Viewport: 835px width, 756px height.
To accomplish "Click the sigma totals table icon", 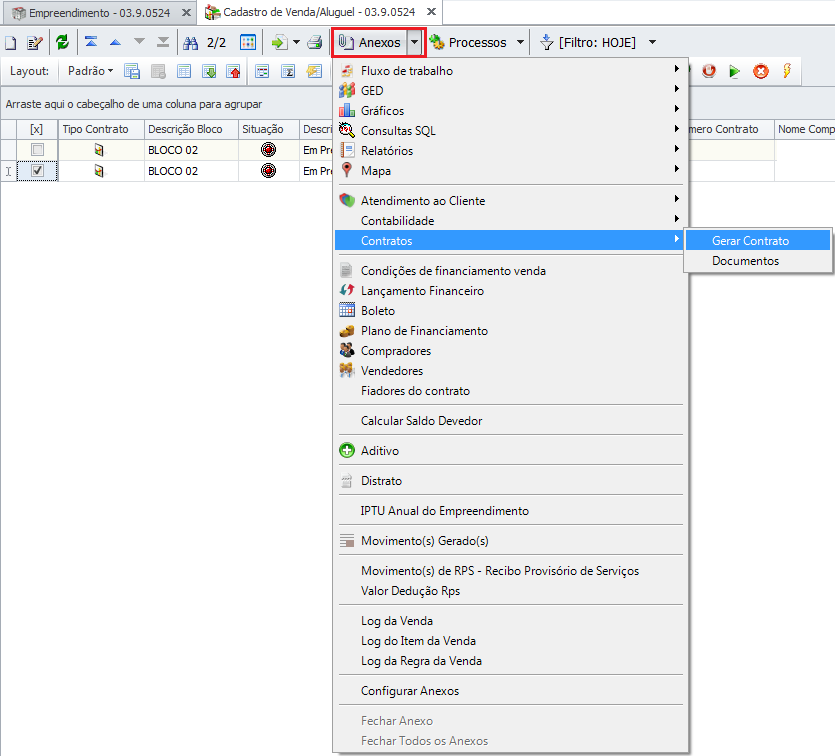I will pyautogui.click(x=288, y=71).
